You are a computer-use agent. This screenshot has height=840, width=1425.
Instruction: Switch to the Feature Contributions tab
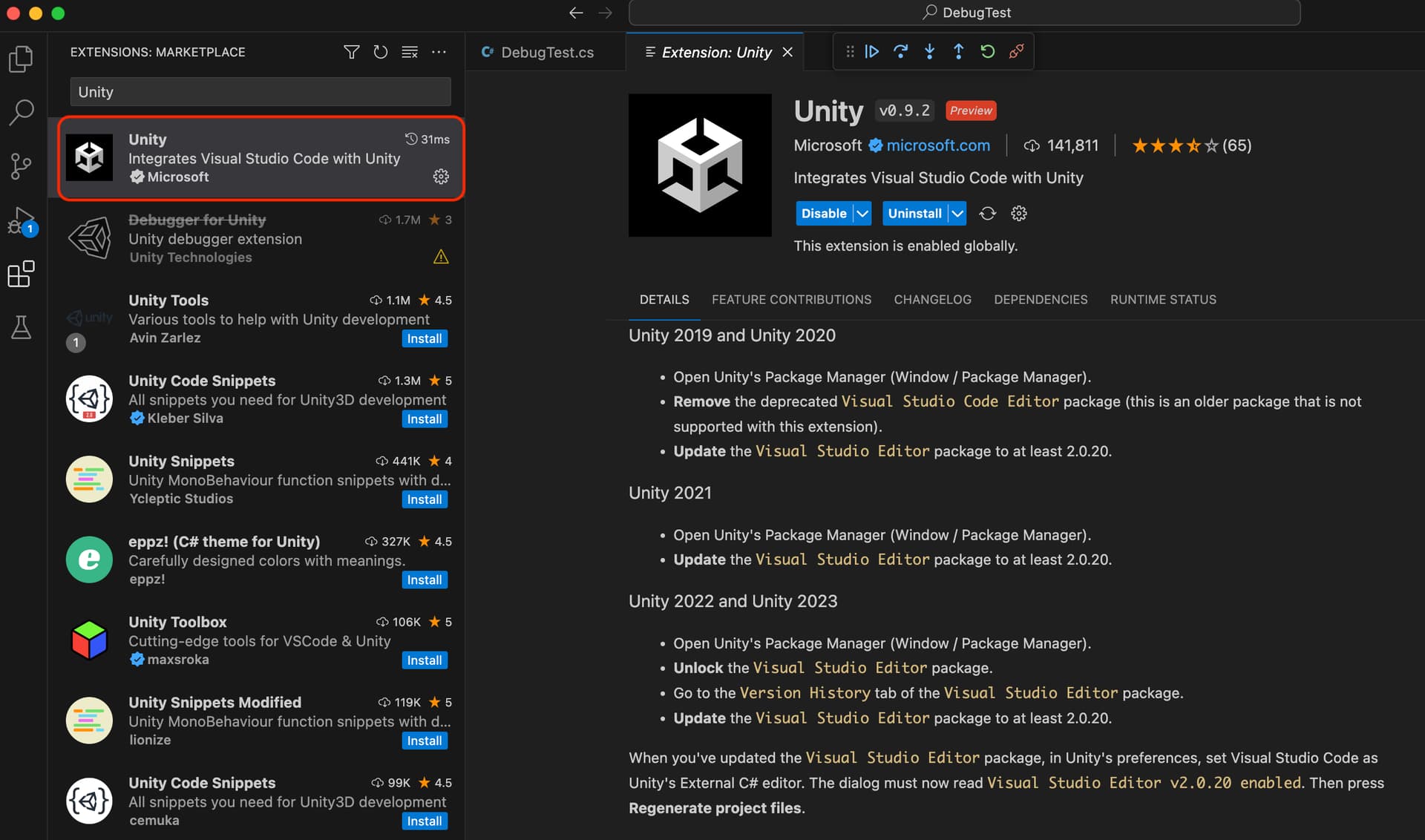791,300
